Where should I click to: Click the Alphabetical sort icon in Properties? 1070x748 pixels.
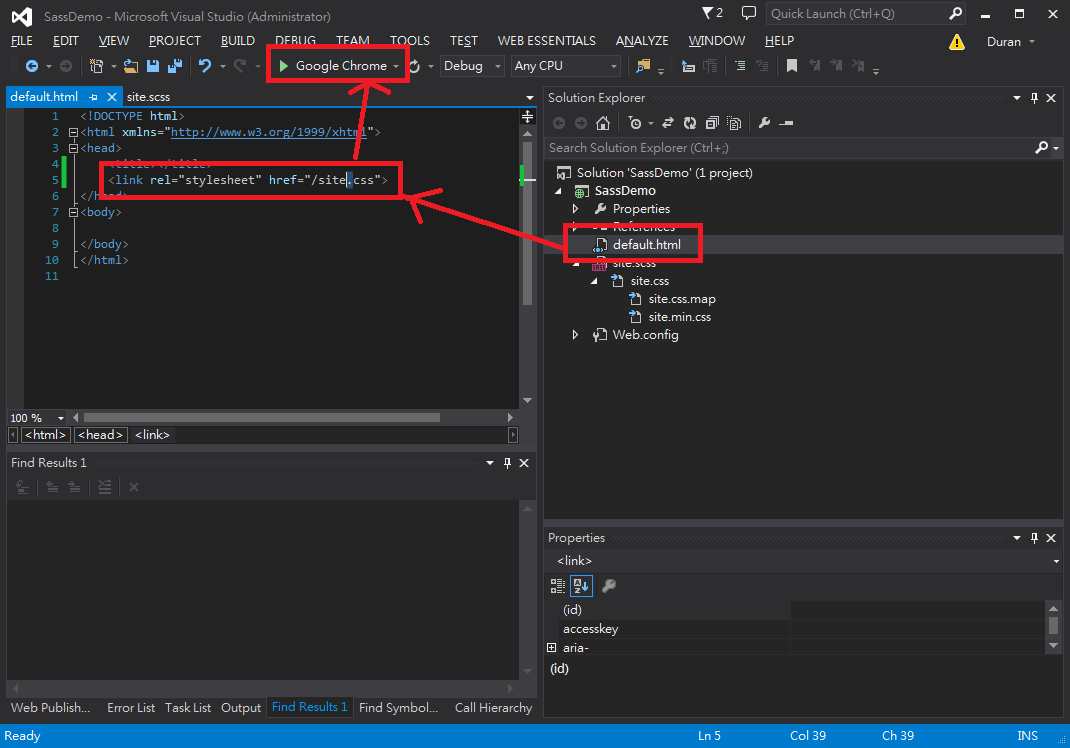coord(581,586)
